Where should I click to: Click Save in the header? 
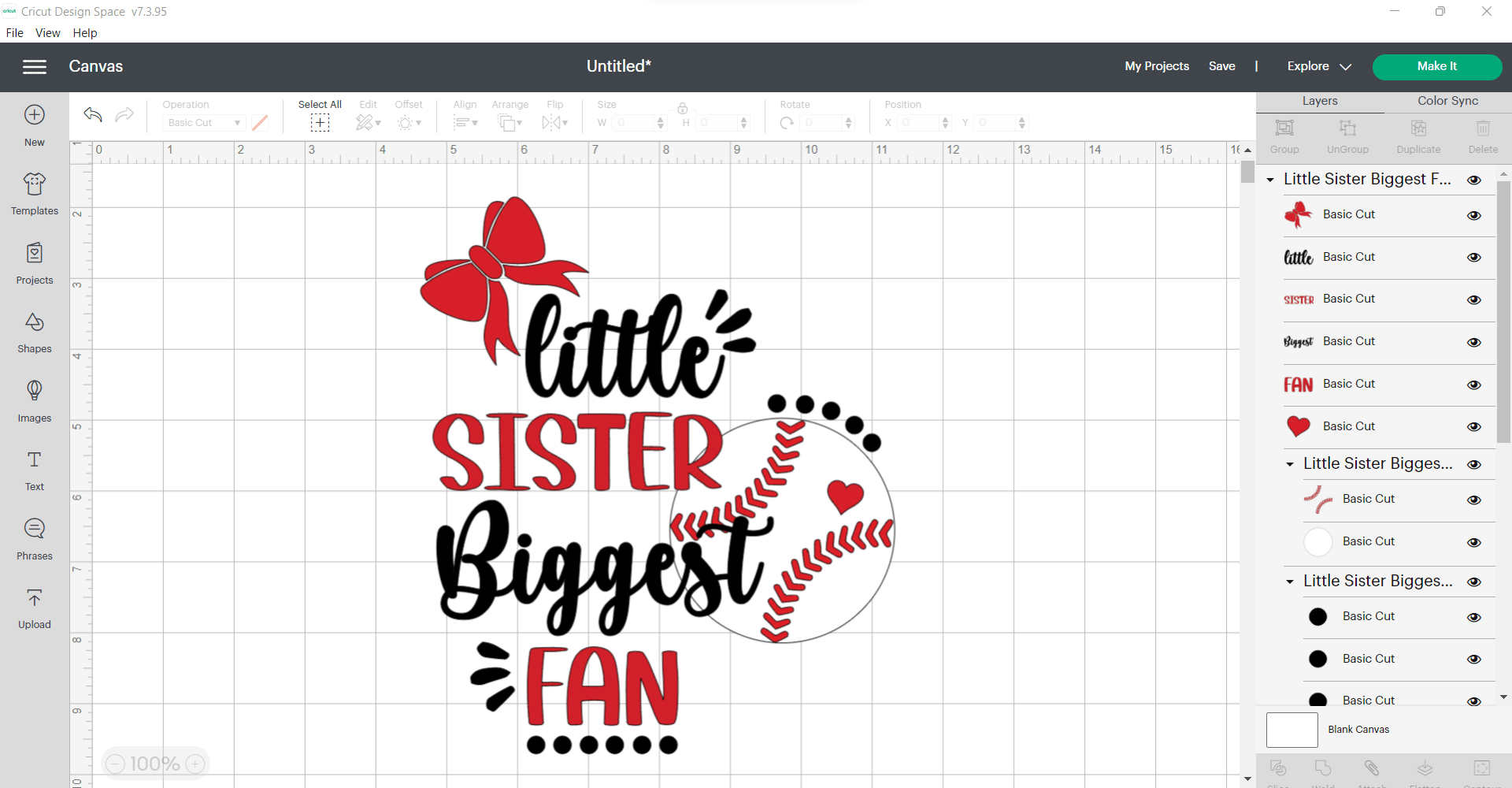(x=1221, y=66)
